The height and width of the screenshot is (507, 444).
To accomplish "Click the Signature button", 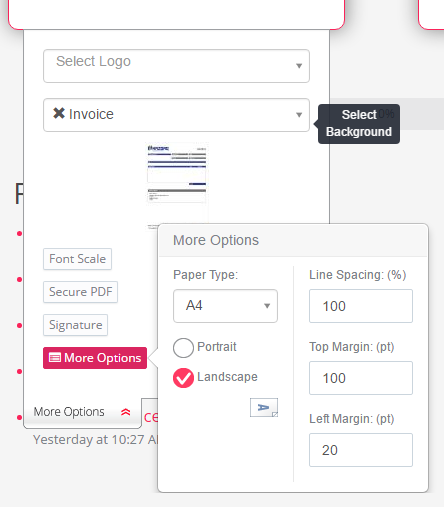I will coord(75,325).
